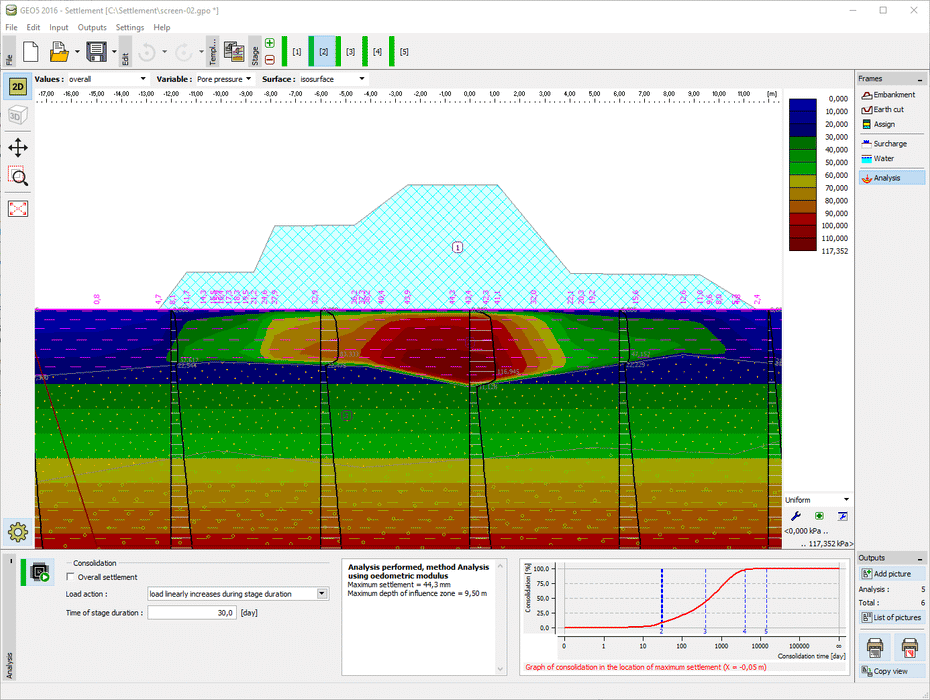The height and width of the screenshot is (700, 930).
Task: Click the fit-to-screen red arrows icon
Action: (x=18, y=208)
